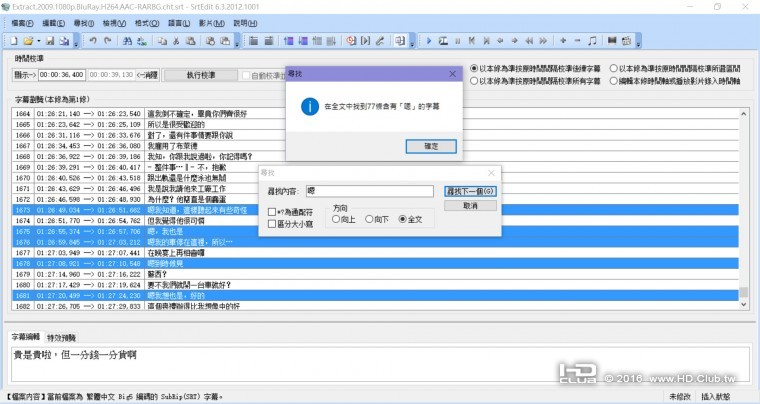Click the binoculars Find icon

click(x=127, y=41)
